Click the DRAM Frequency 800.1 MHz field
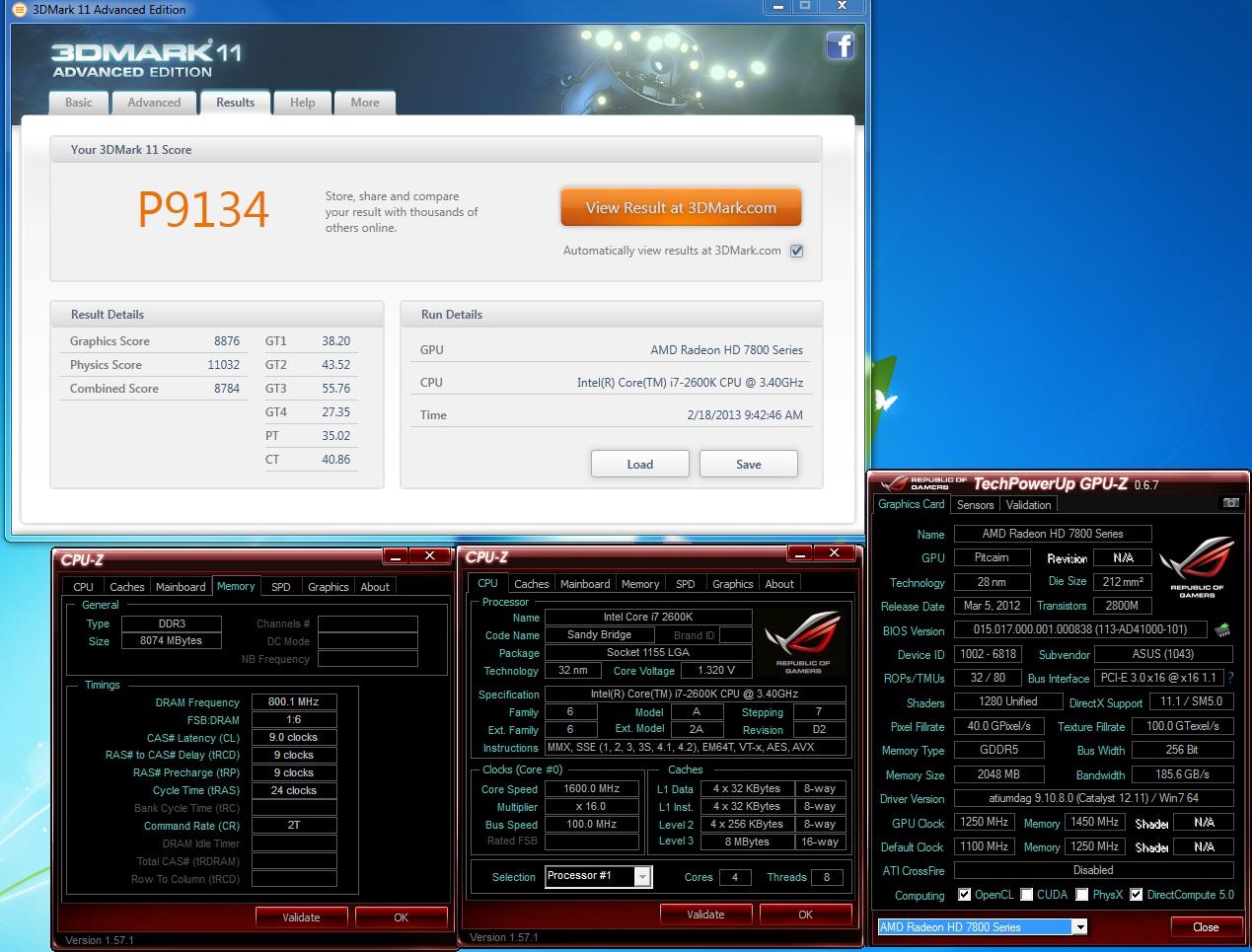1252x952 pixels. 294,702
